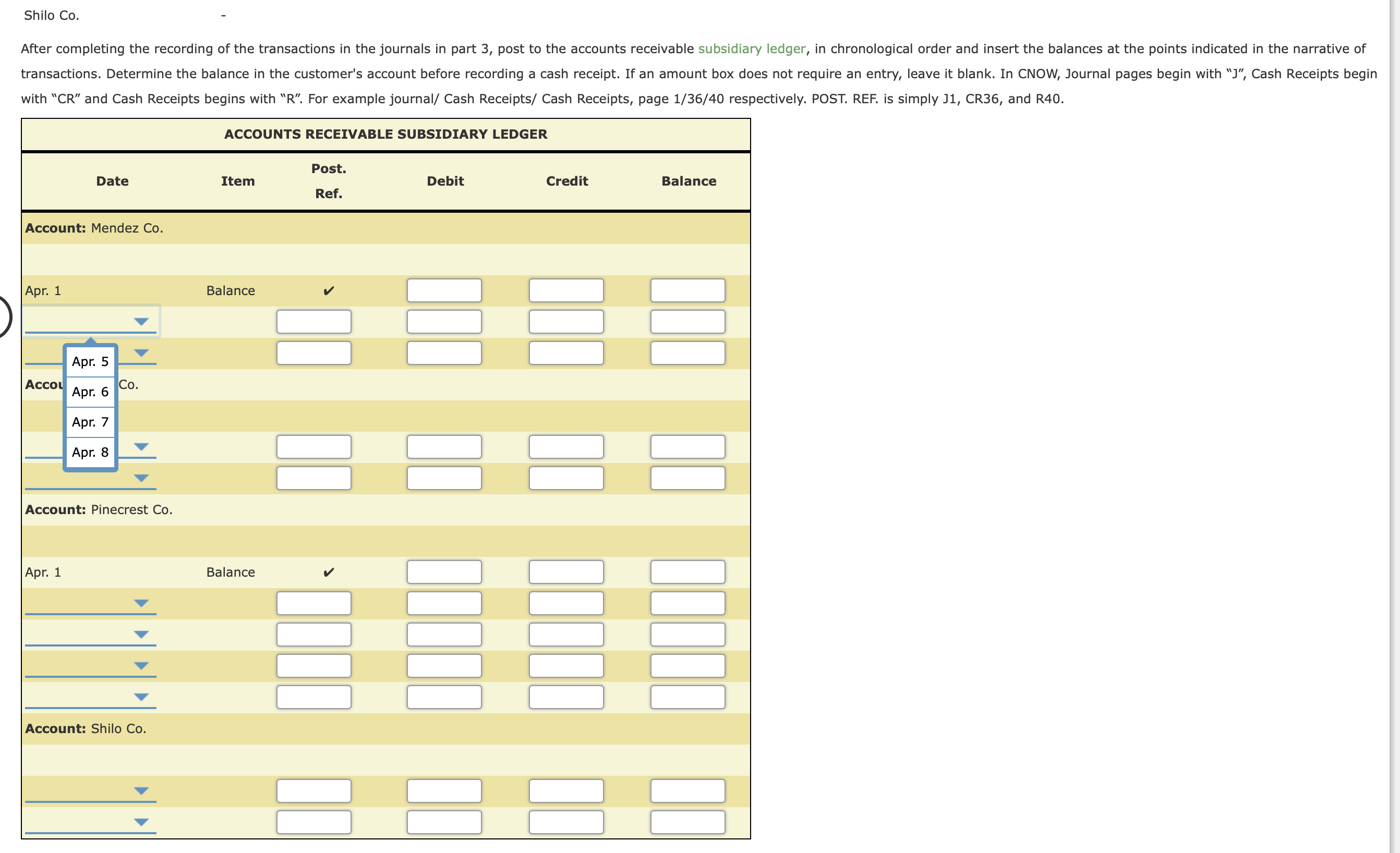Open first date dropdown under Pinecrest Co.

(x=141, y=603)
